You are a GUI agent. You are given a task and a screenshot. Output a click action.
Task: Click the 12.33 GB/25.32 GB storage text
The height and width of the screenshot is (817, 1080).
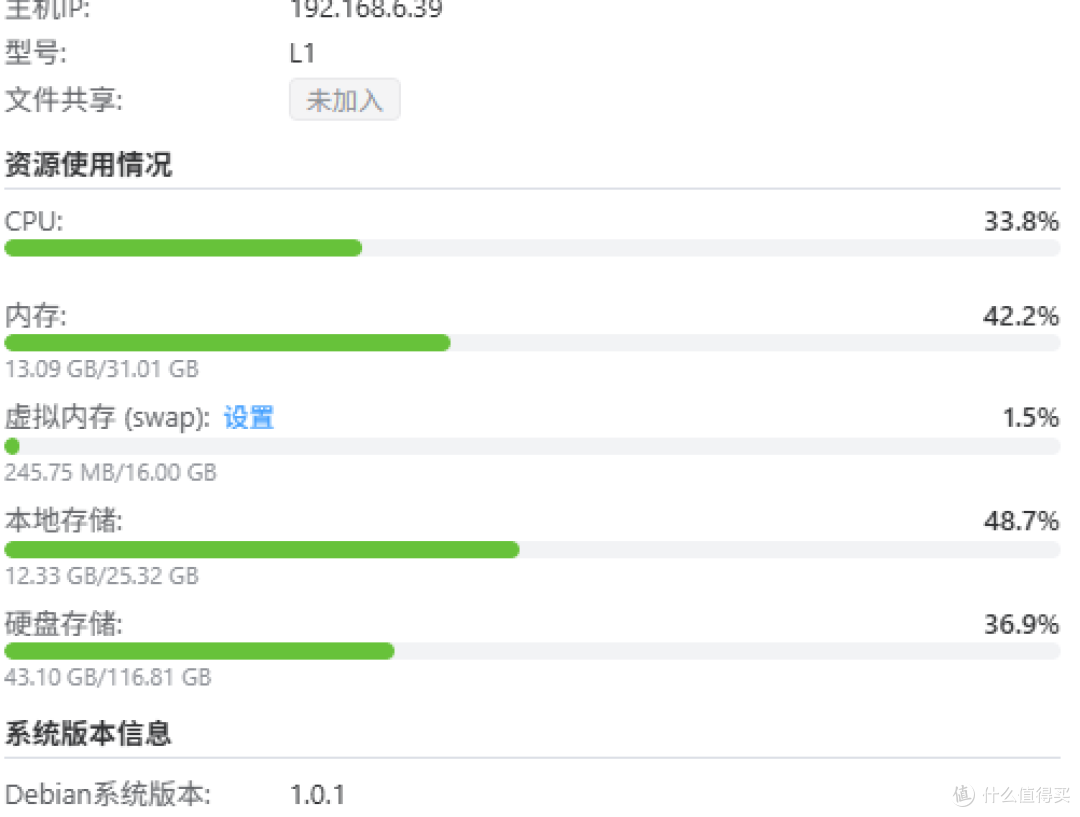(x=102, y=575)
